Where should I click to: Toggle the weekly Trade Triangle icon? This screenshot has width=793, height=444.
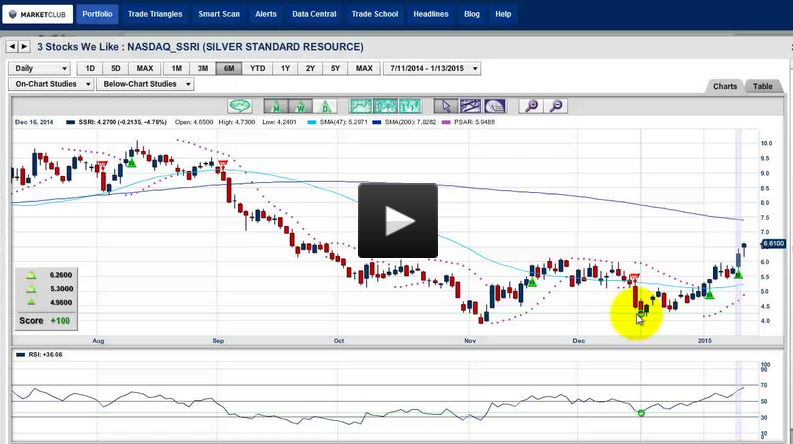click(300, 106)
